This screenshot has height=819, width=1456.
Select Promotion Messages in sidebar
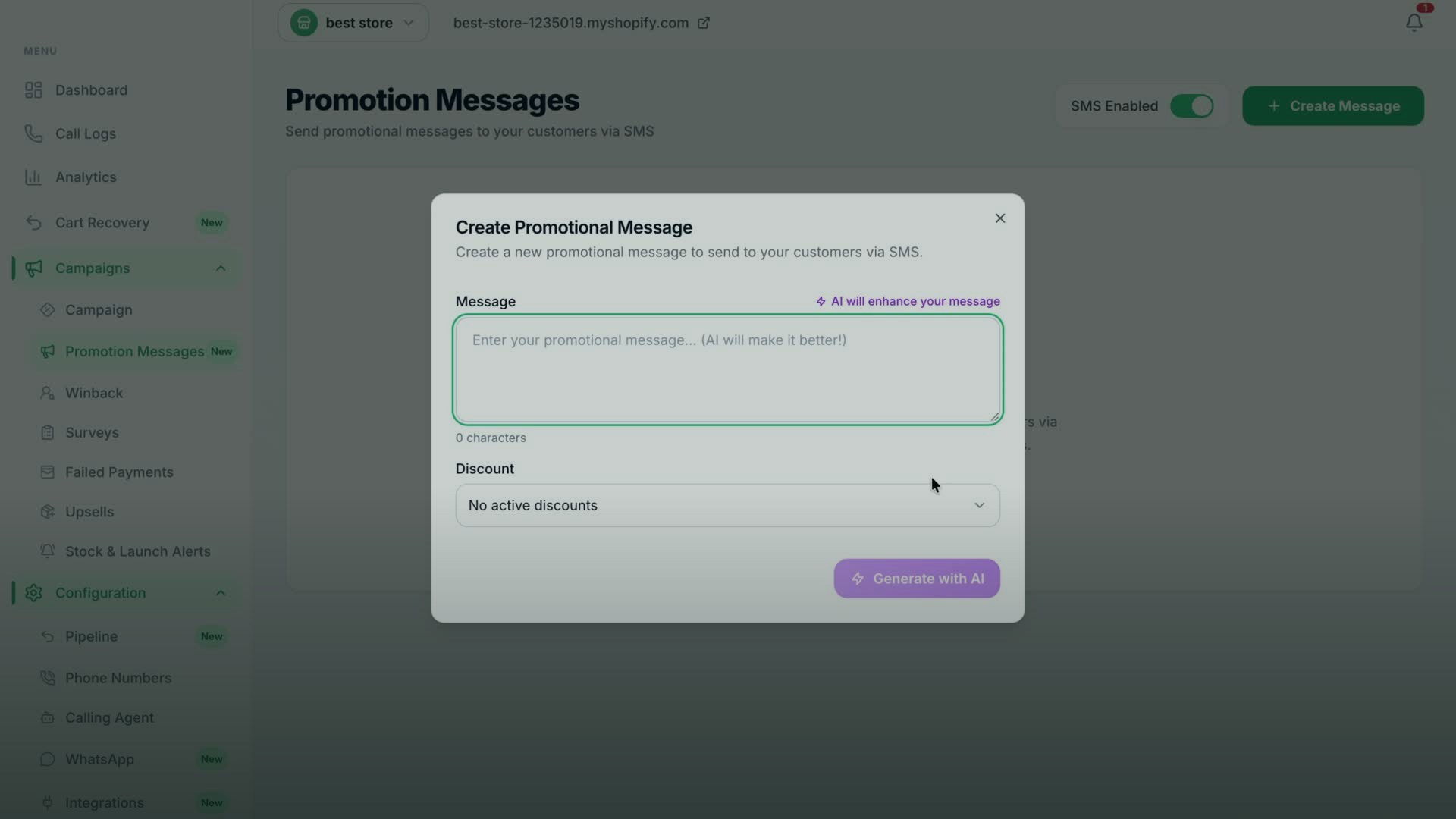pos(135,352)
